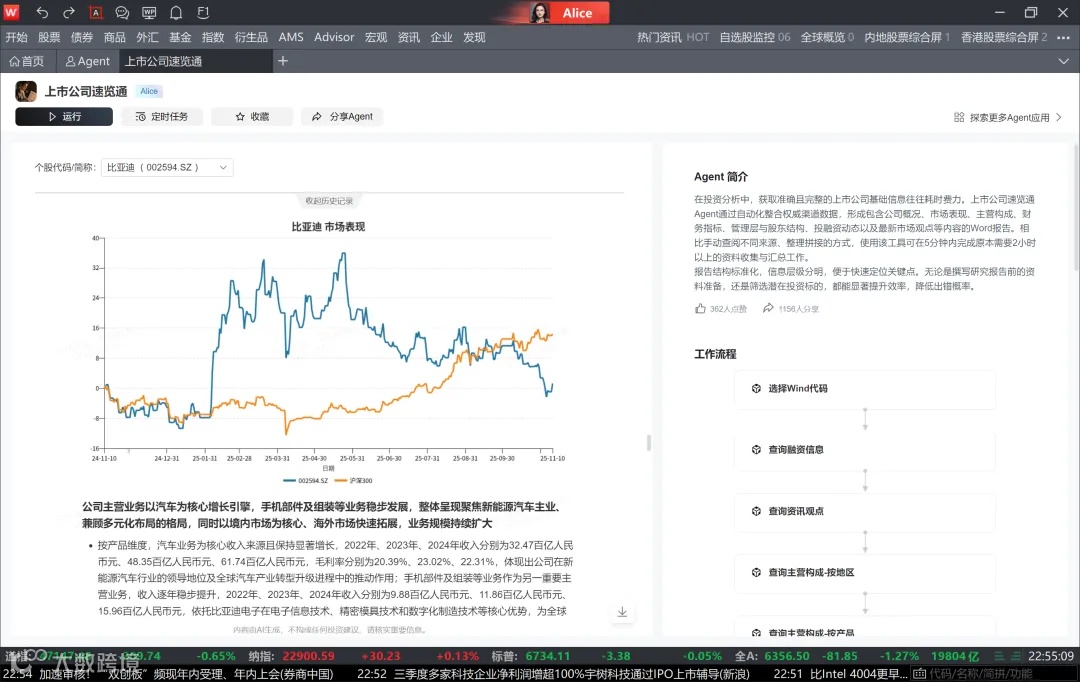Click the report panel divider handle
Image resolution: width=1080 pixels, height=682 pixels.
click(649, 442)
